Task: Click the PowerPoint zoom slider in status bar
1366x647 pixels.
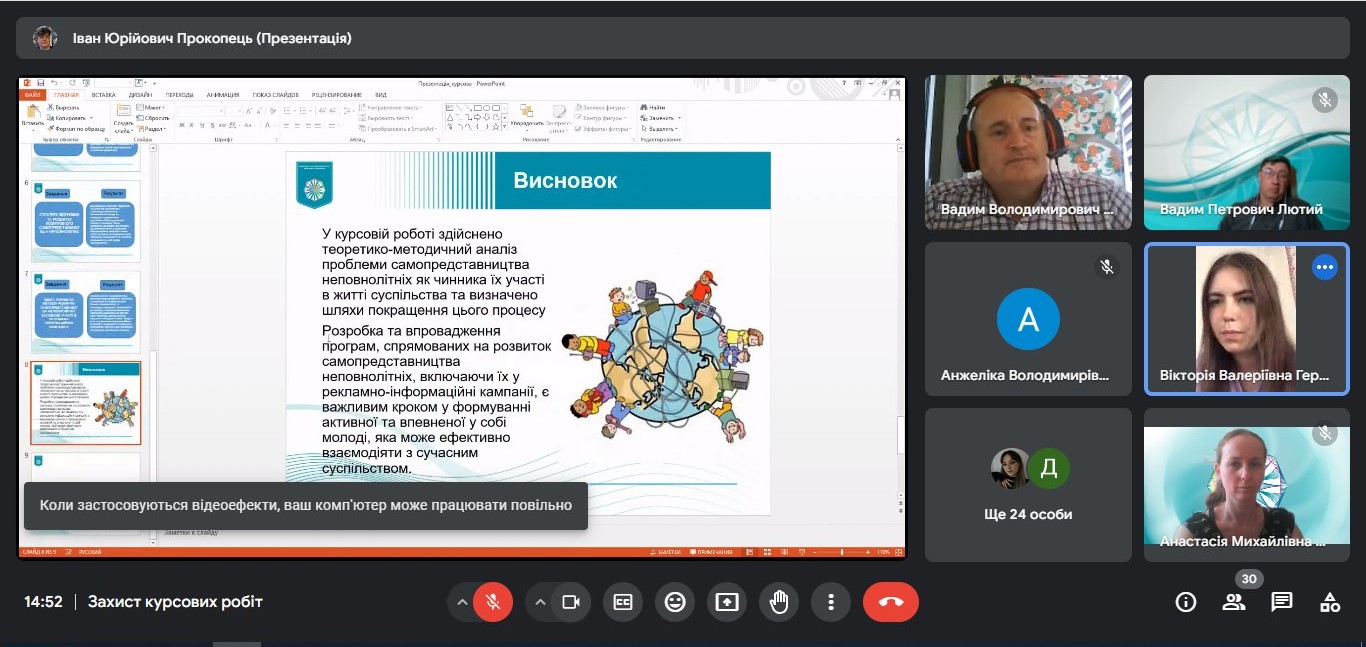Action: pos(841,552)
